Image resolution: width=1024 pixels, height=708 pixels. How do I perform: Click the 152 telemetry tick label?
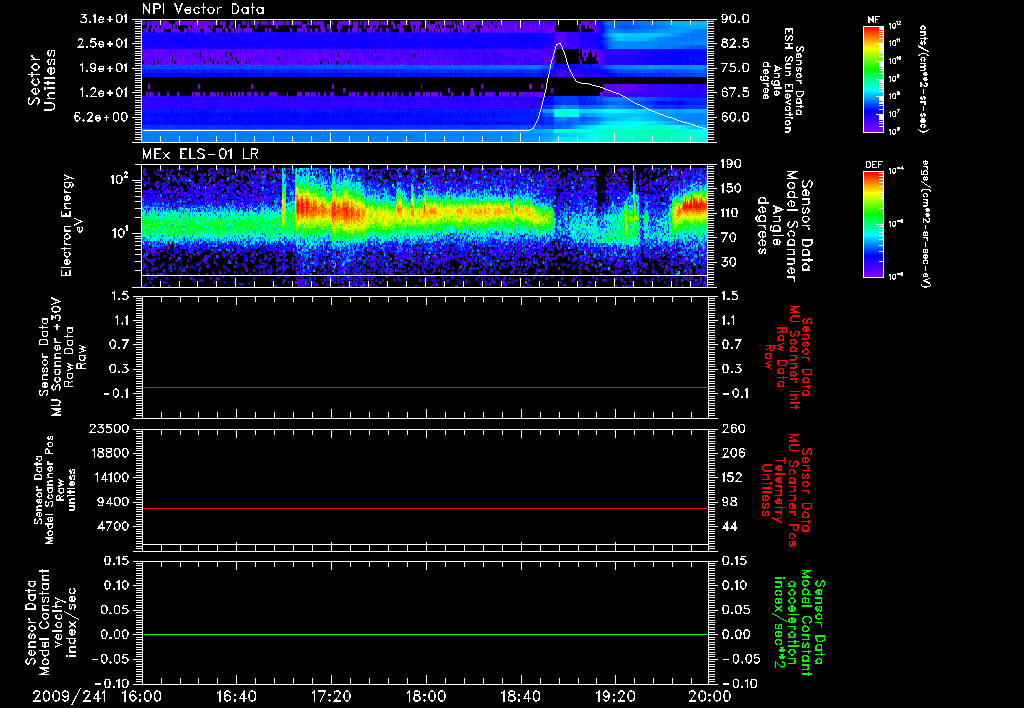(731, 477)
